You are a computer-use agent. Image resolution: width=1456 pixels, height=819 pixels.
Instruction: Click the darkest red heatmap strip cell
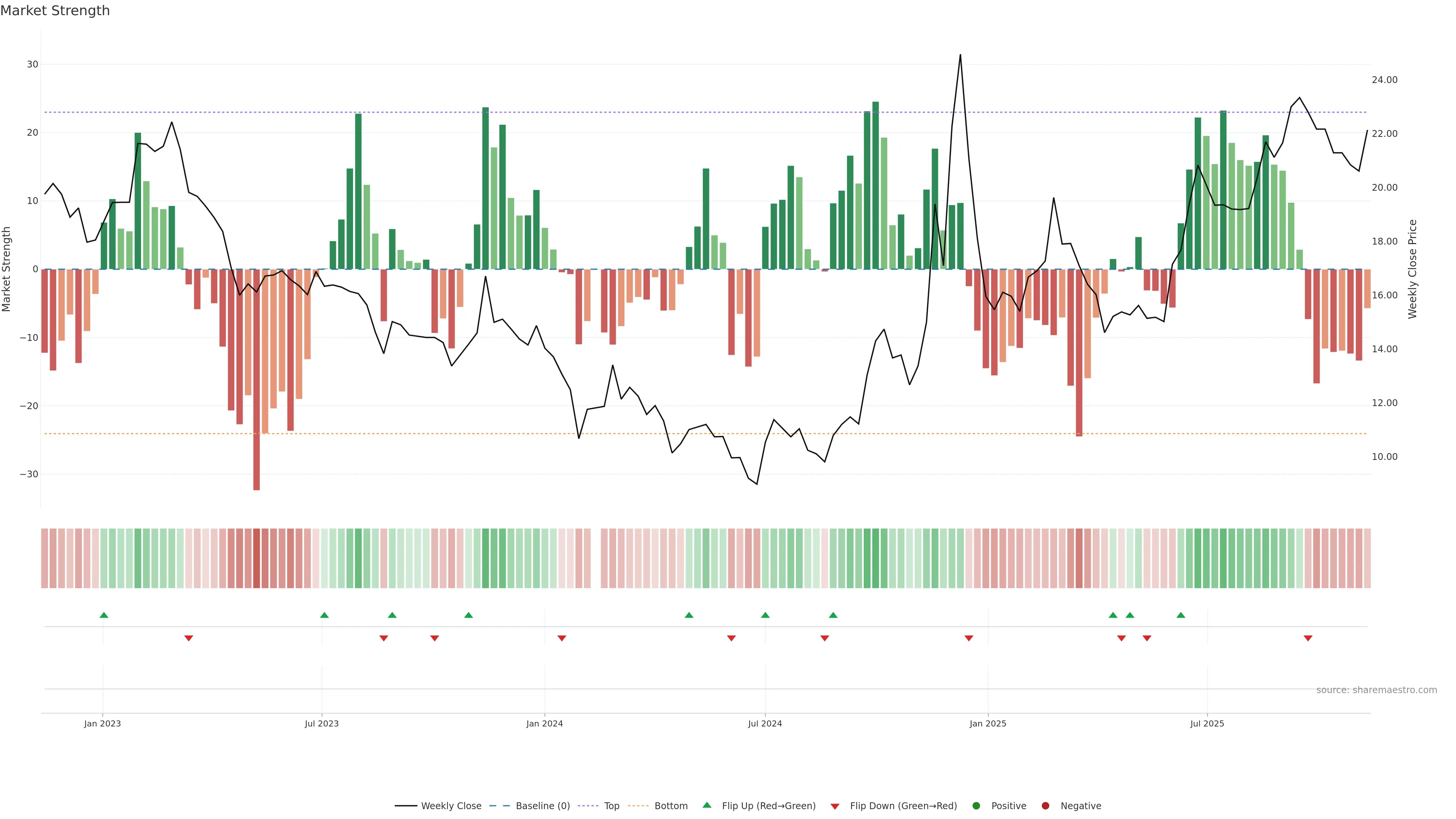(x=257, y=559)
